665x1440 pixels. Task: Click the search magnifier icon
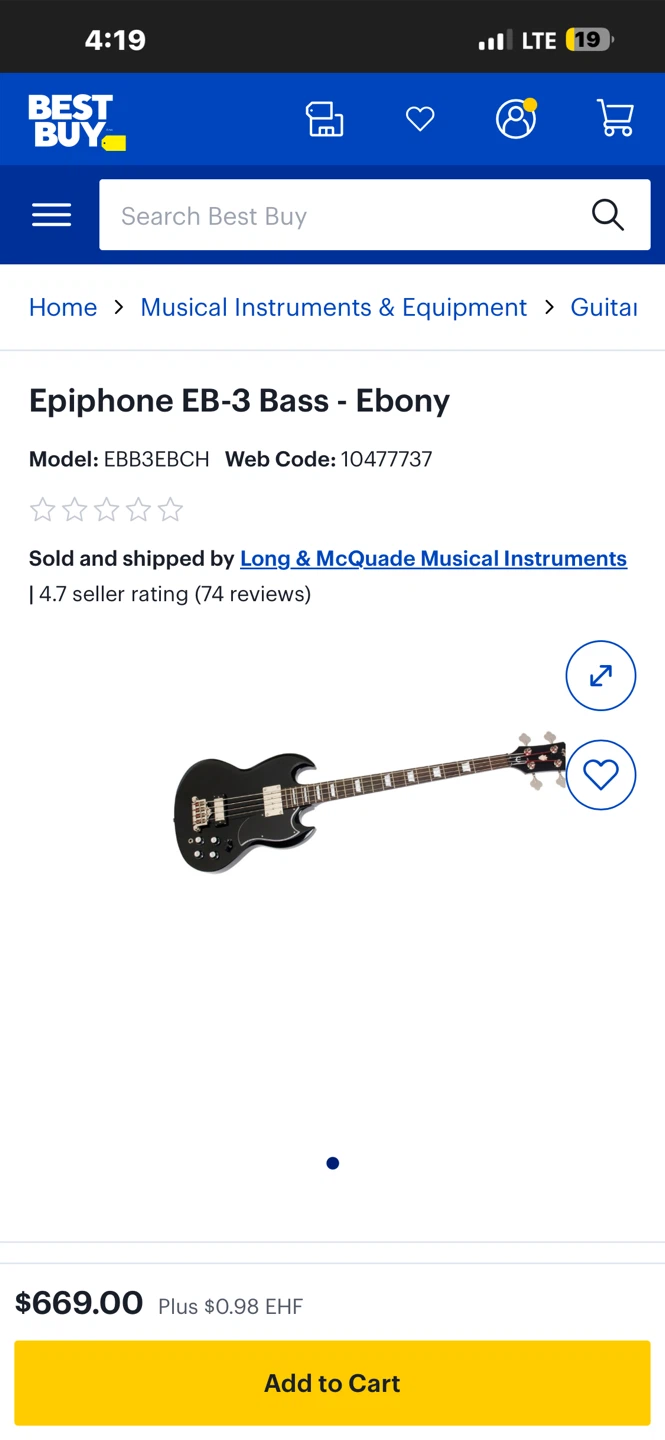click(x=607, y=215)
